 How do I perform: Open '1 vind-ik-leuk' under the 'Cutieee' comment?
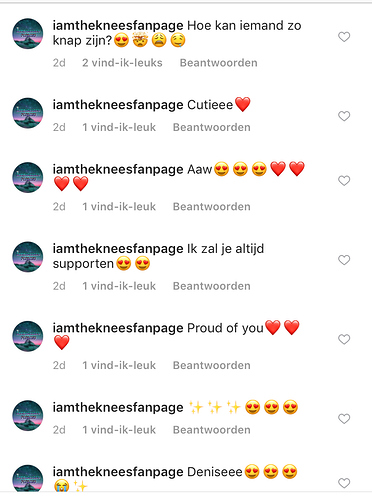tap(119, 127)
